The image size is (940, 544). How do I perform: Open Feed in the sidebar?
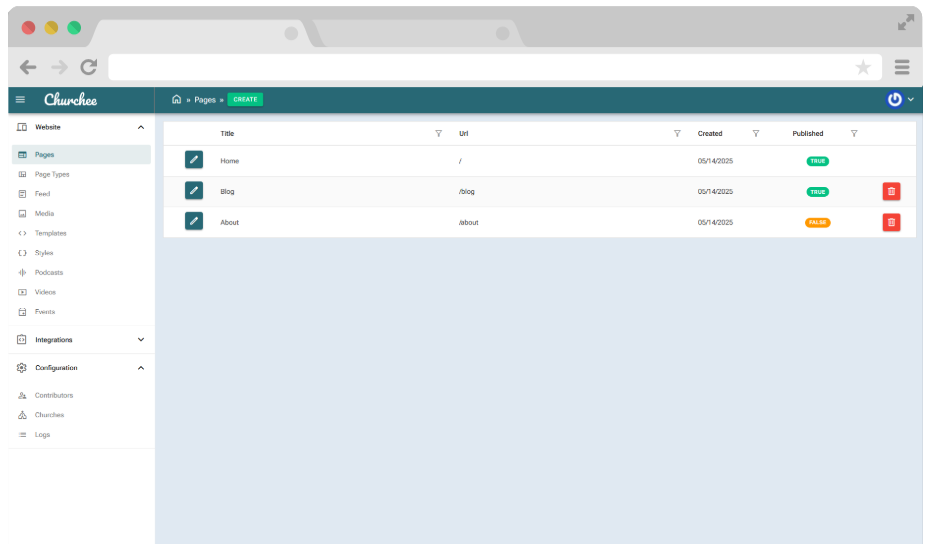[42, 194]
